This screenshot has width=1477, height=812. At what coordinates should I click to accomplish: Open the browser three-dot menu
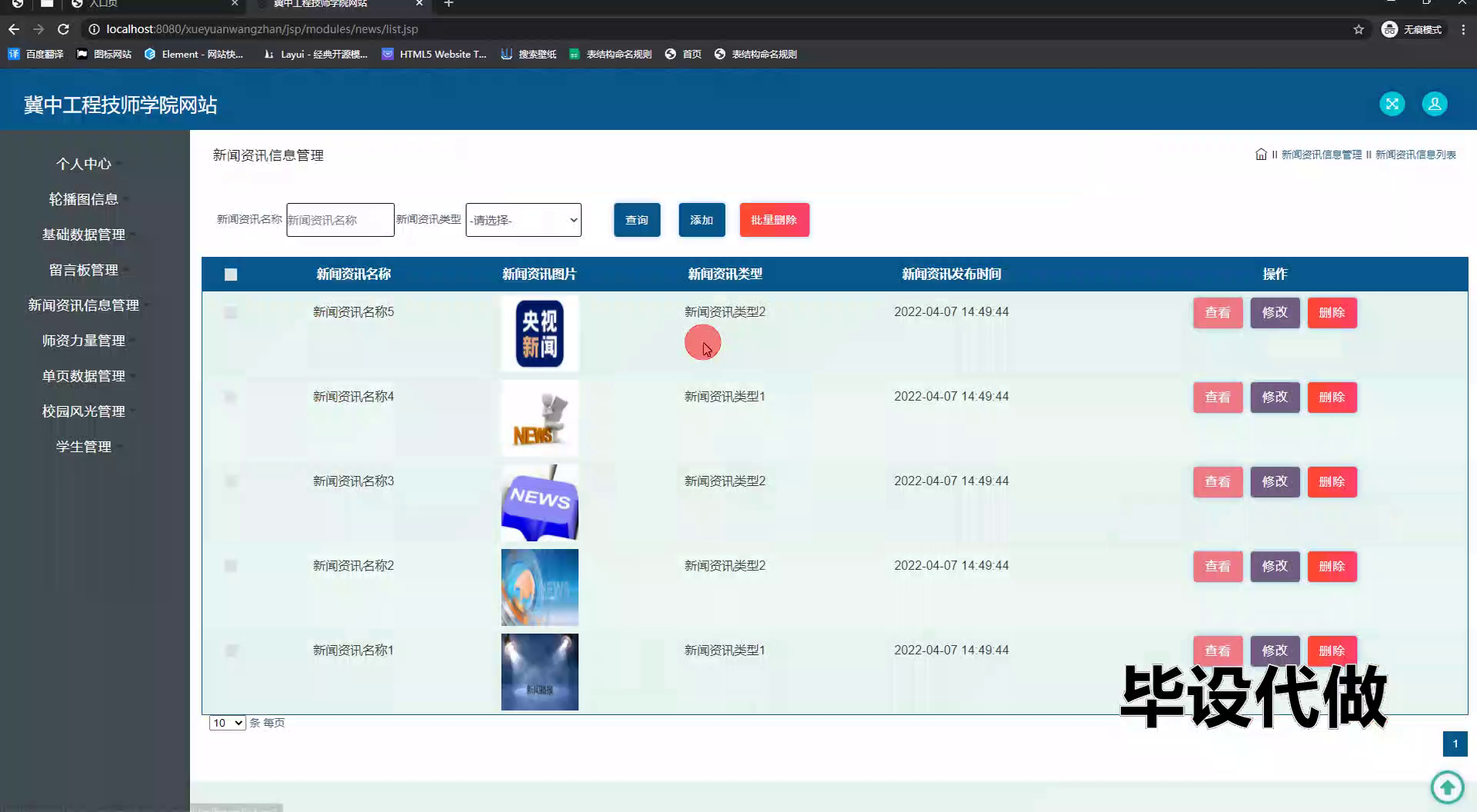click(x=1463, y=29)
